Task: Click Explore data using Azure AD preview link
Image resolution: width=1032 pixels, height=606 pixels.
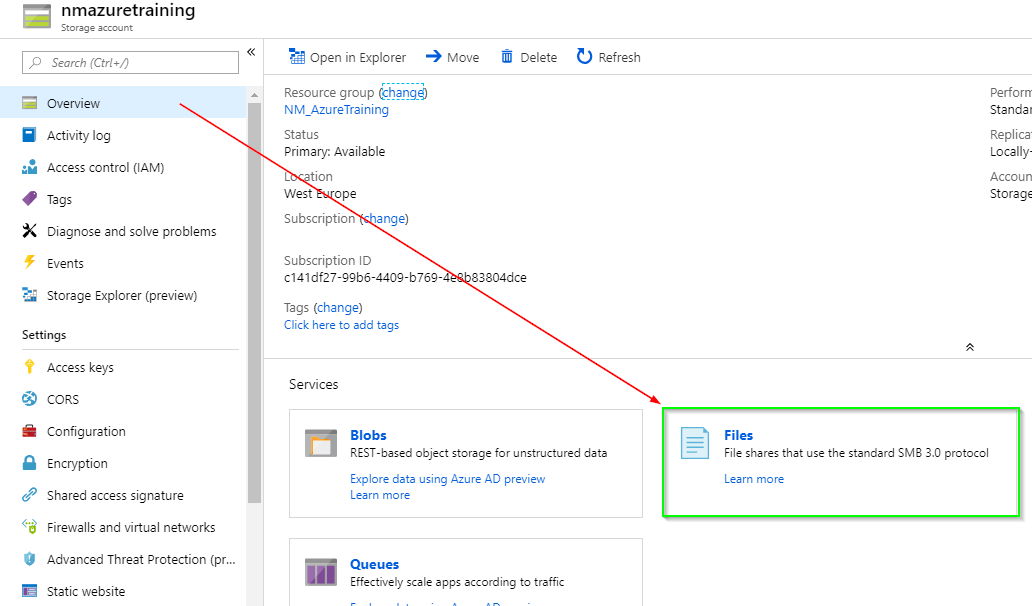Action: coord(447,479)
